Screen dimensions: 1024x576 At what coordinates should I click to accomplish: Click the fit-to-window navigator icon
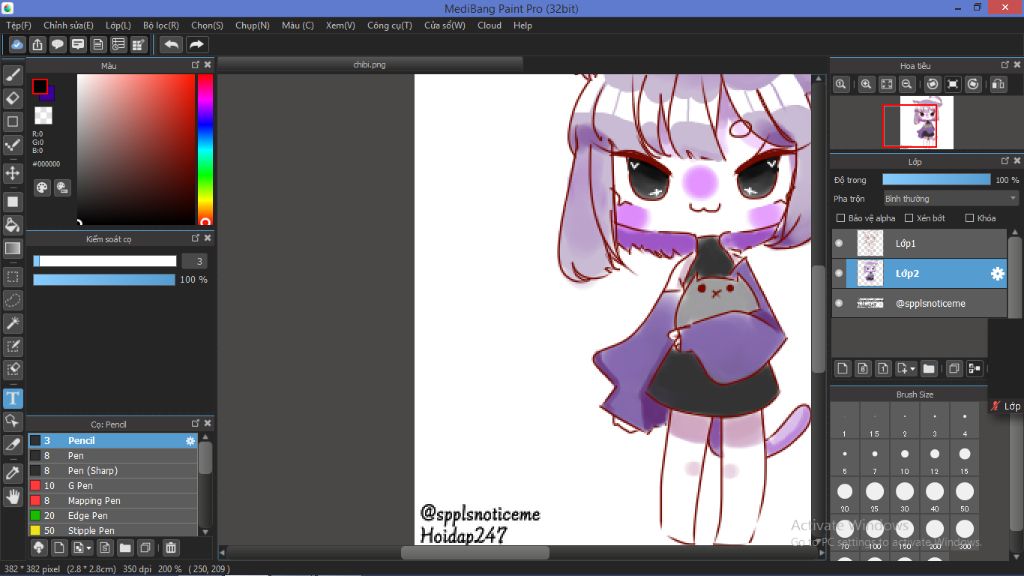[886, 84]
